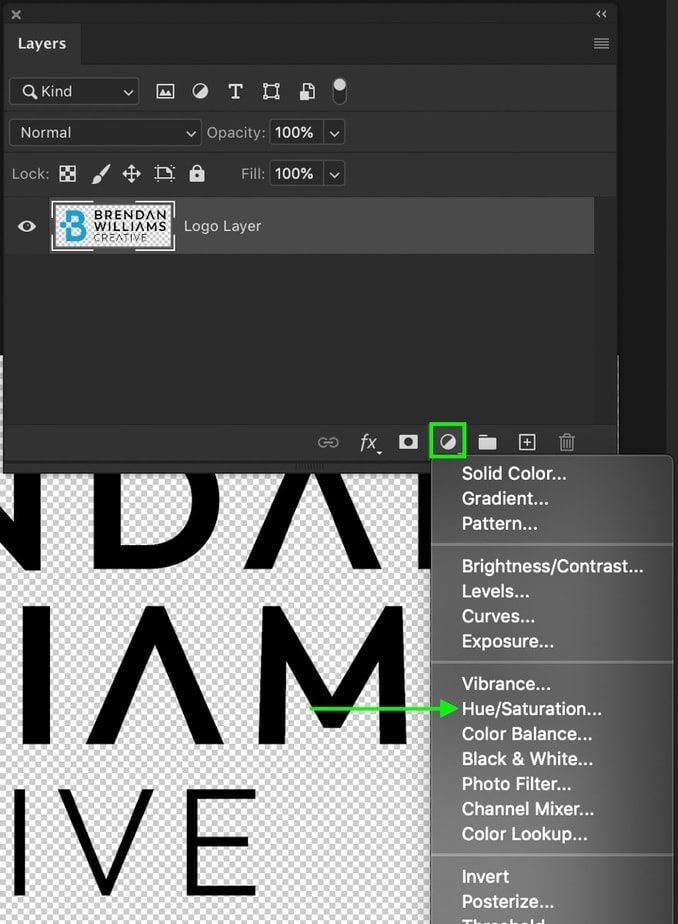The width and height of the screenshot is (678, 924).
Task: Open the Normal blend mode dropdown
Action: pos(105,133)
